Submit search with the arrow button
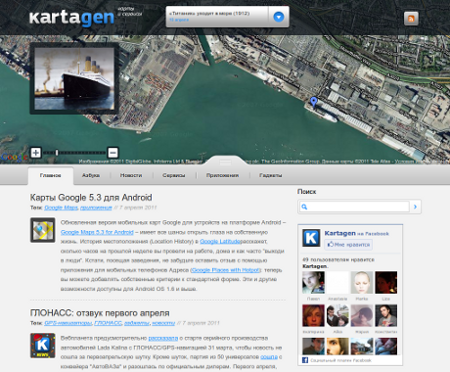 [415, 207]
